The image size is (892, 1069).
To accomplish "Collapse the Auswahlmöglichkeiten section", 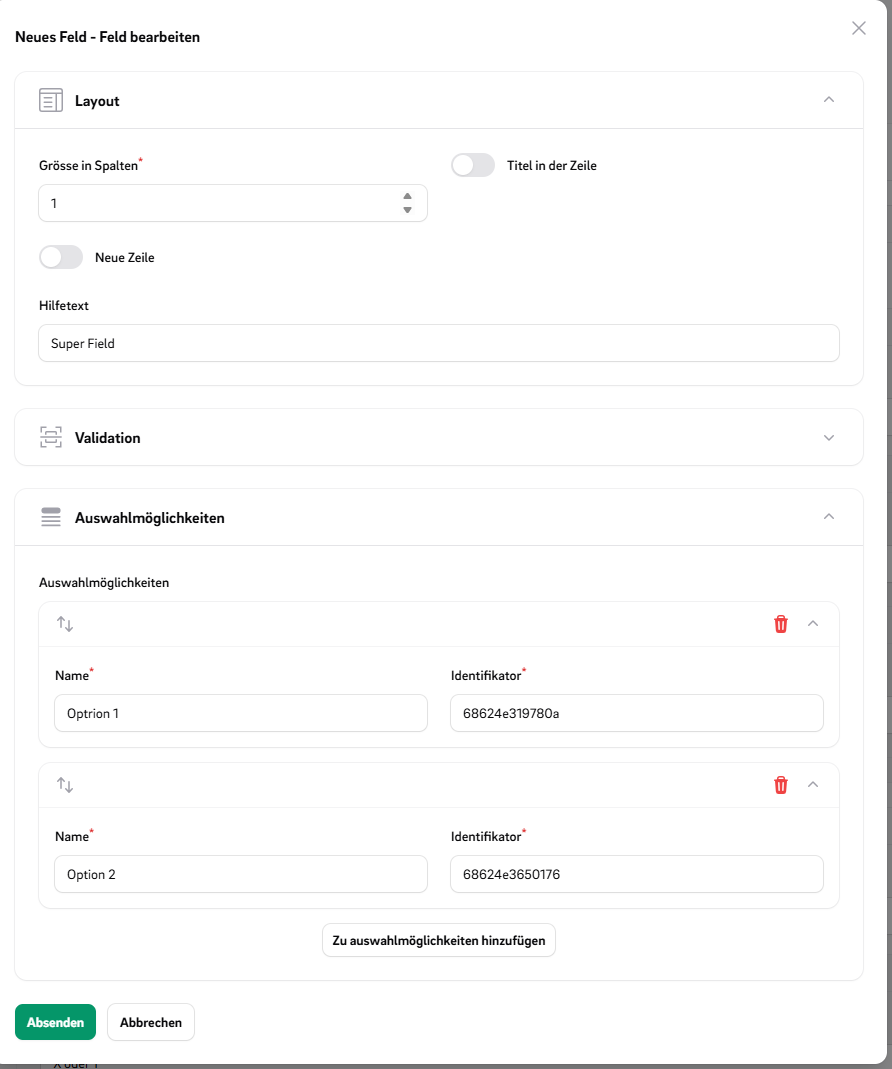I will click(828, 517).
